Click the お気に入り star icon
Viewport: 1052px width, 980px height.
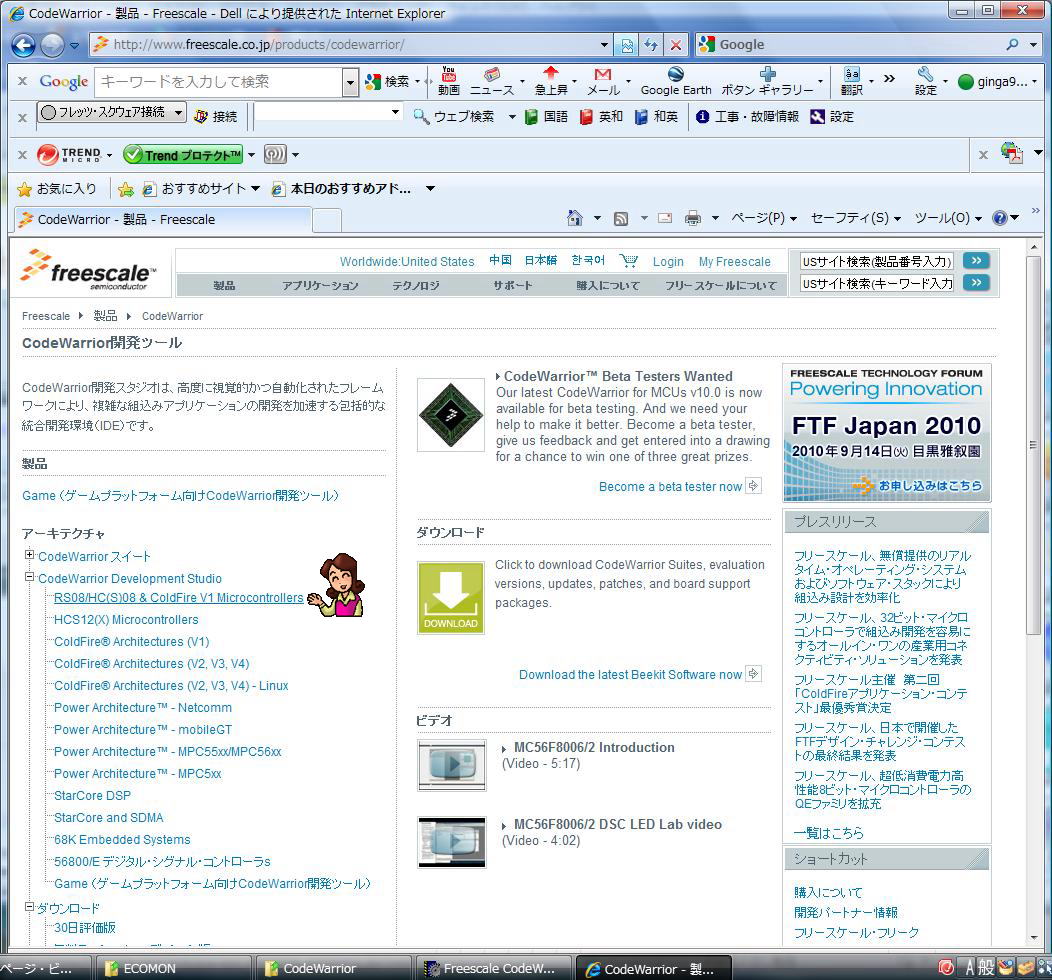(x=24, y=189)
